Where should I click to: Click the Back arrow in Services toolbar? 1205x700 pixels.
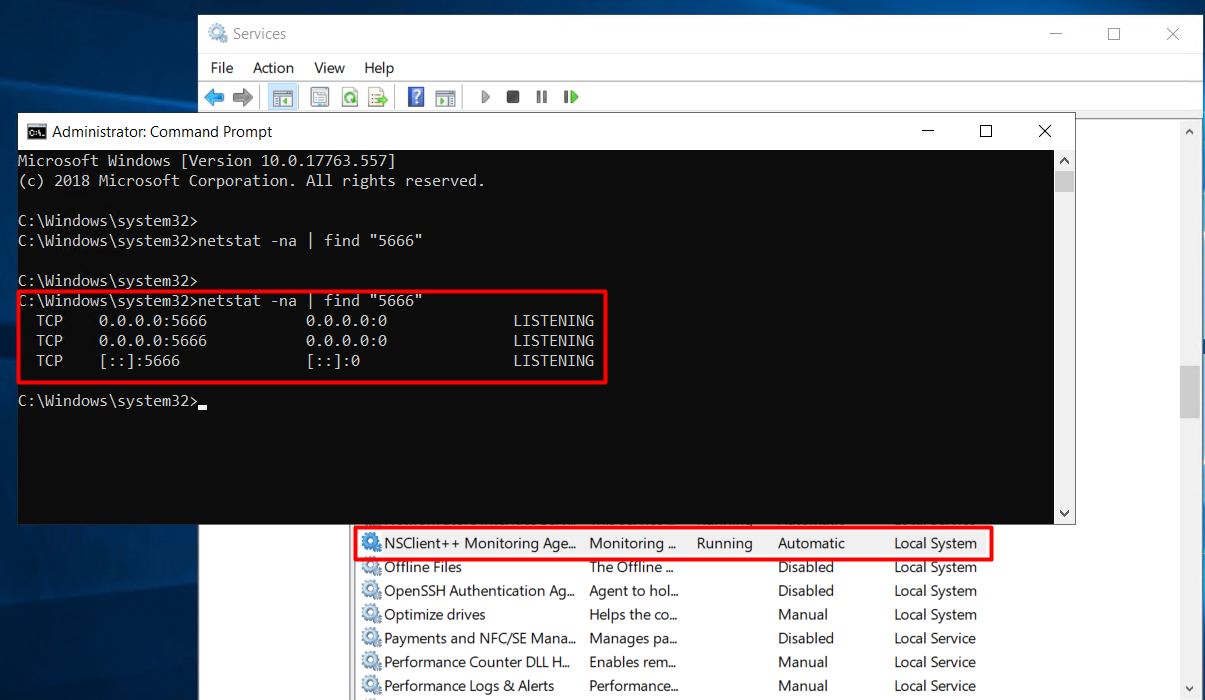pyautogui.click(x=214, y=97)
